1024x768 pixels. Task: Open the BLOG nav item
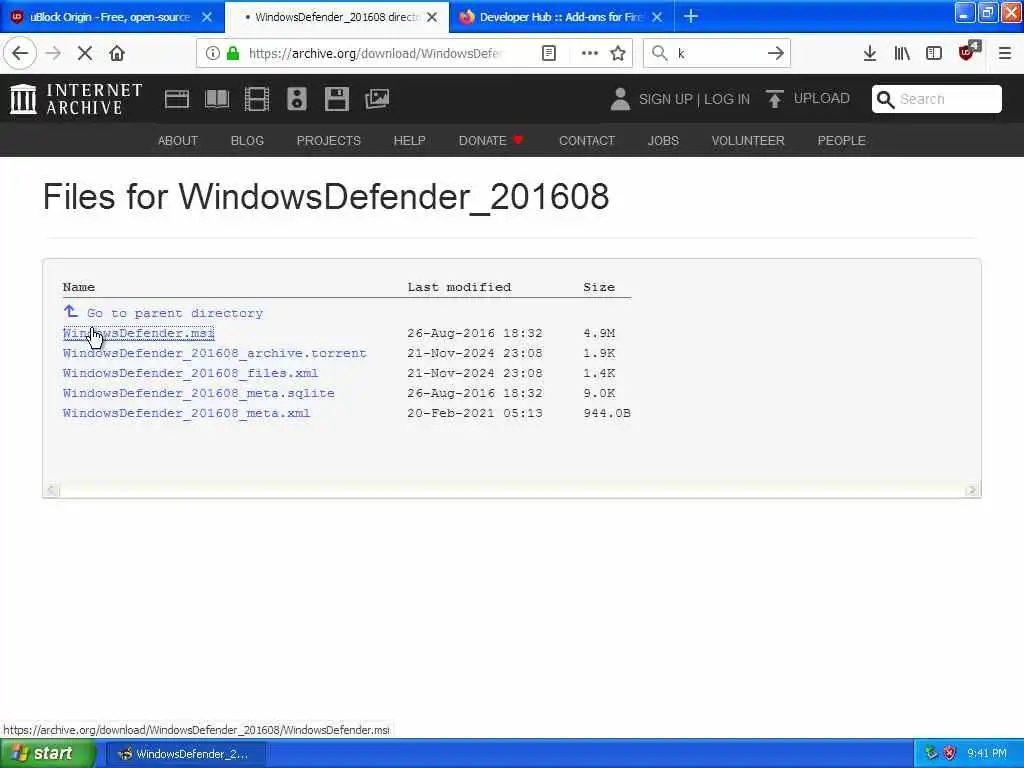point(247,141)
